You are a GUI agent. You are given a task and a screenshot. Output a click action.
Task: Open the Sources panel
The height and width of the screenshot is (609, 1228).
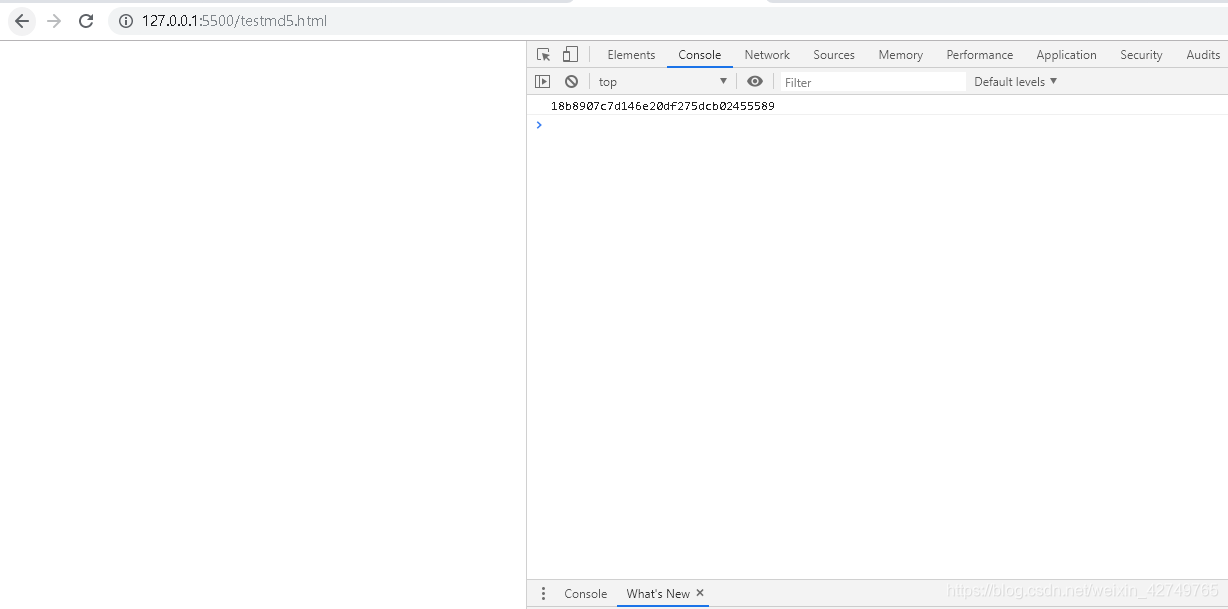[x=834, y=54]
